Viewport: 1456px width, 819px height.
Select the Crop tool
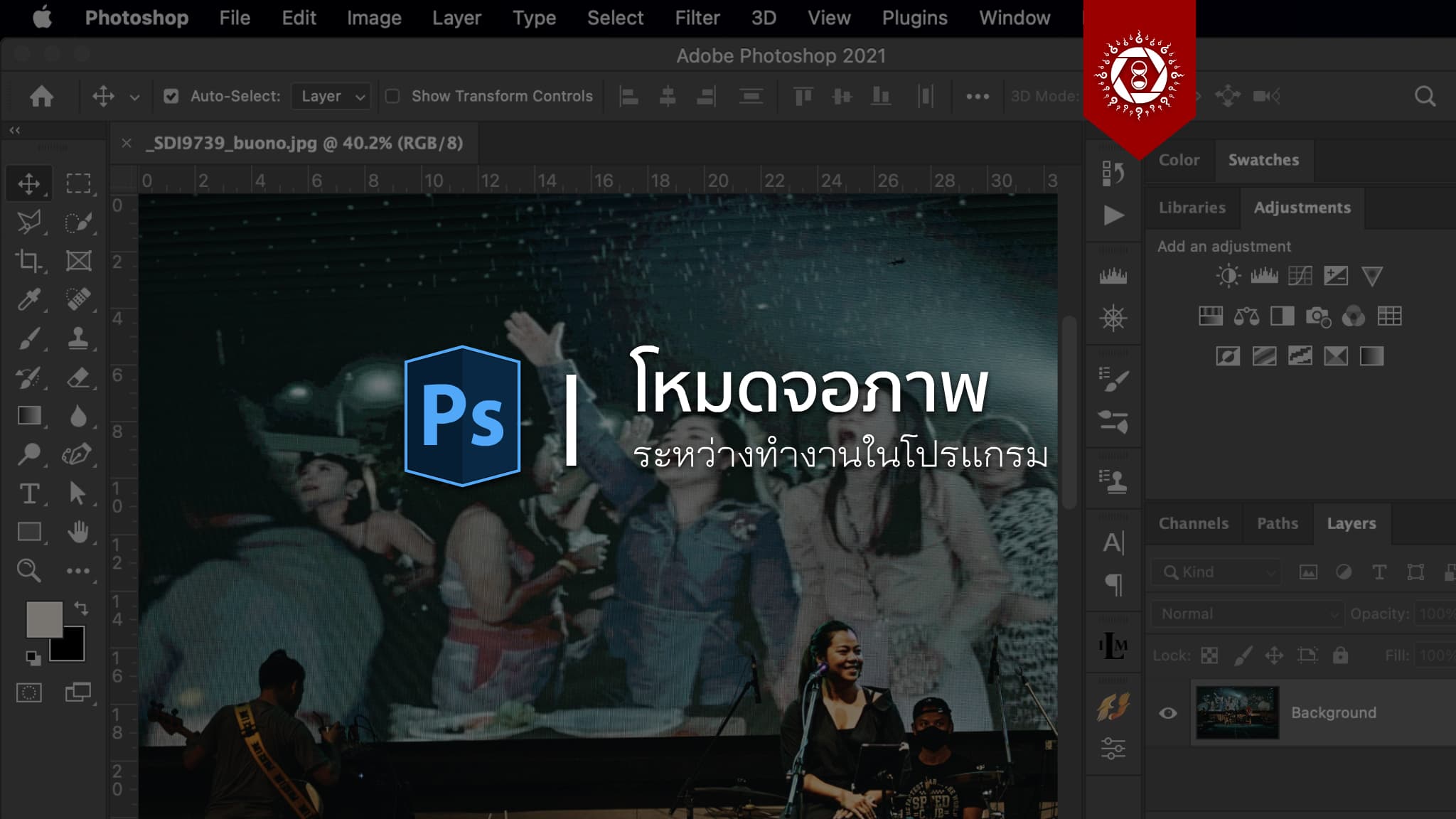(x=28, y=261)
